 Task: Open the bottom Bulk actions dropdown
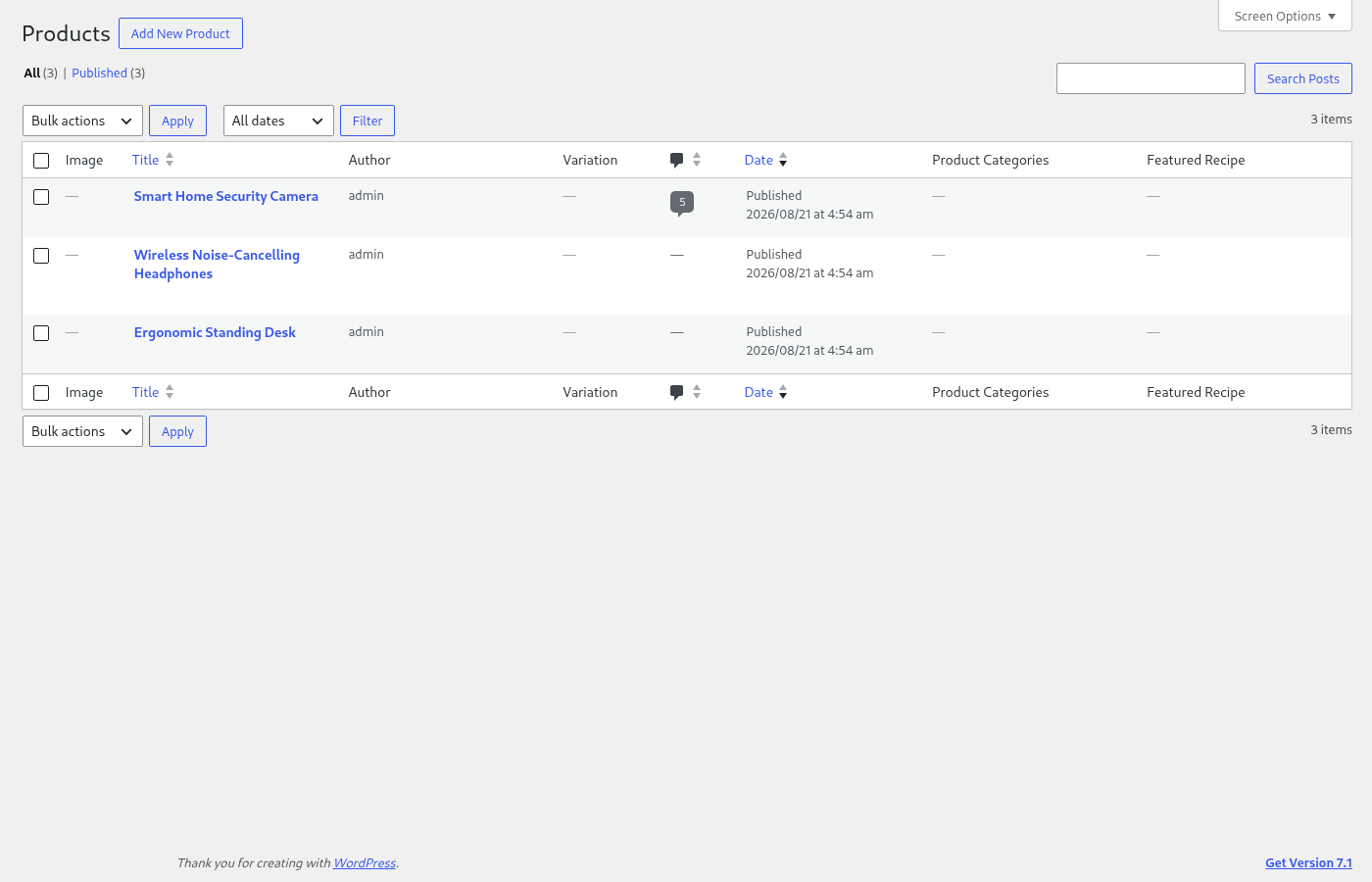click(x=82, y=431)
